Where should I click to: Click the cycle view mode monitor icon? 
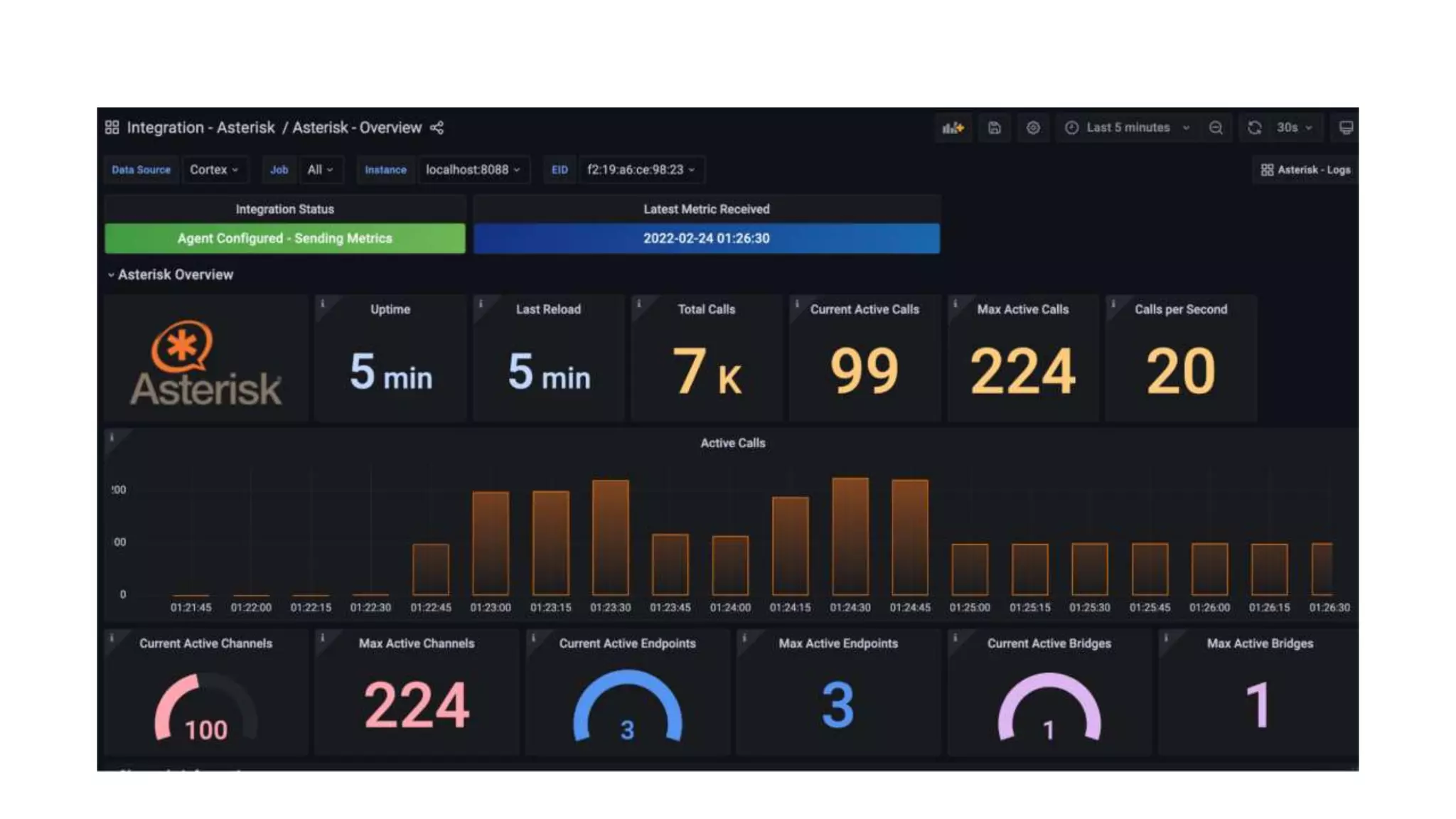point(1345,127)
